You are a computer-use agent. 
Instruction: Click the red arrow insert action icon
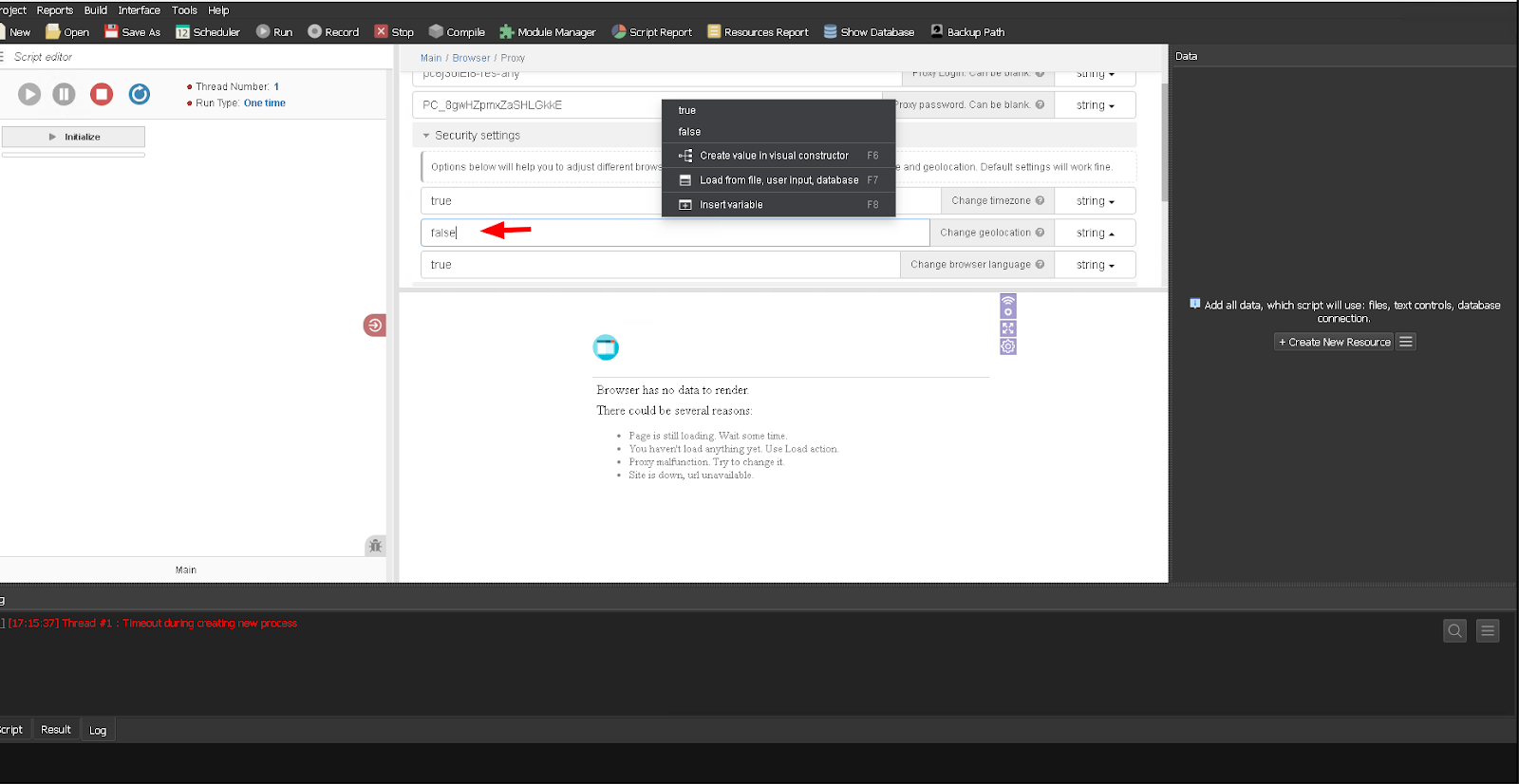[x=374, y=326]
